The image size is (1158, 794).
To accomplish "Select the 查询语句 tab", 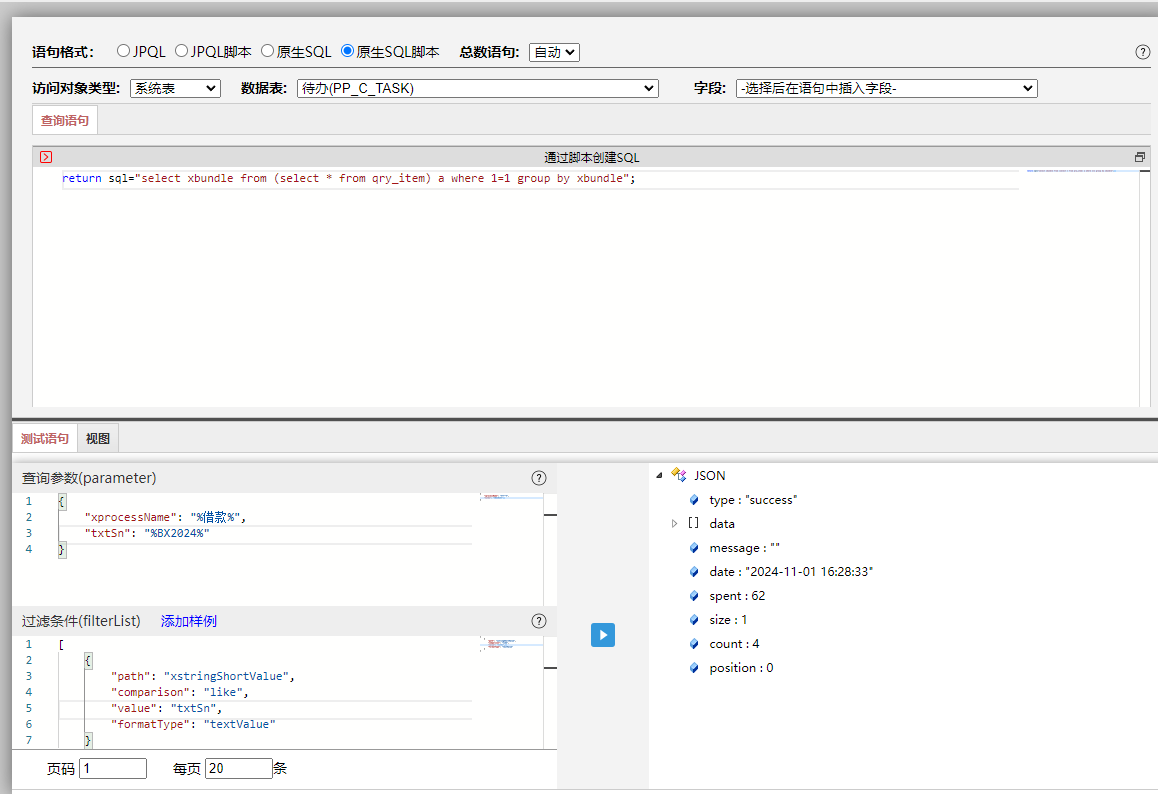I will point(64,121).
